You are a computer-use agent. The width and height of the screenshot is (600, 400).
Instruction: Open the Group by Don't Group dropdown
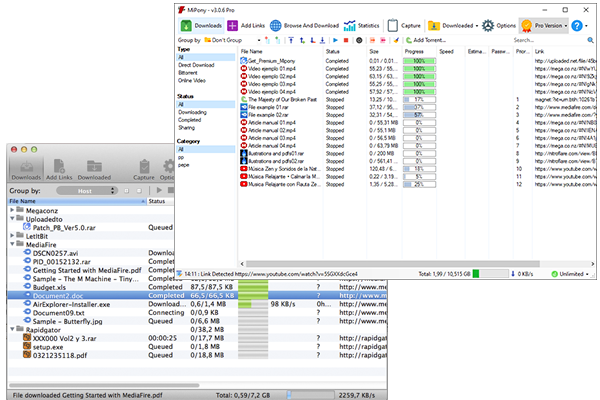click(232, 40)
